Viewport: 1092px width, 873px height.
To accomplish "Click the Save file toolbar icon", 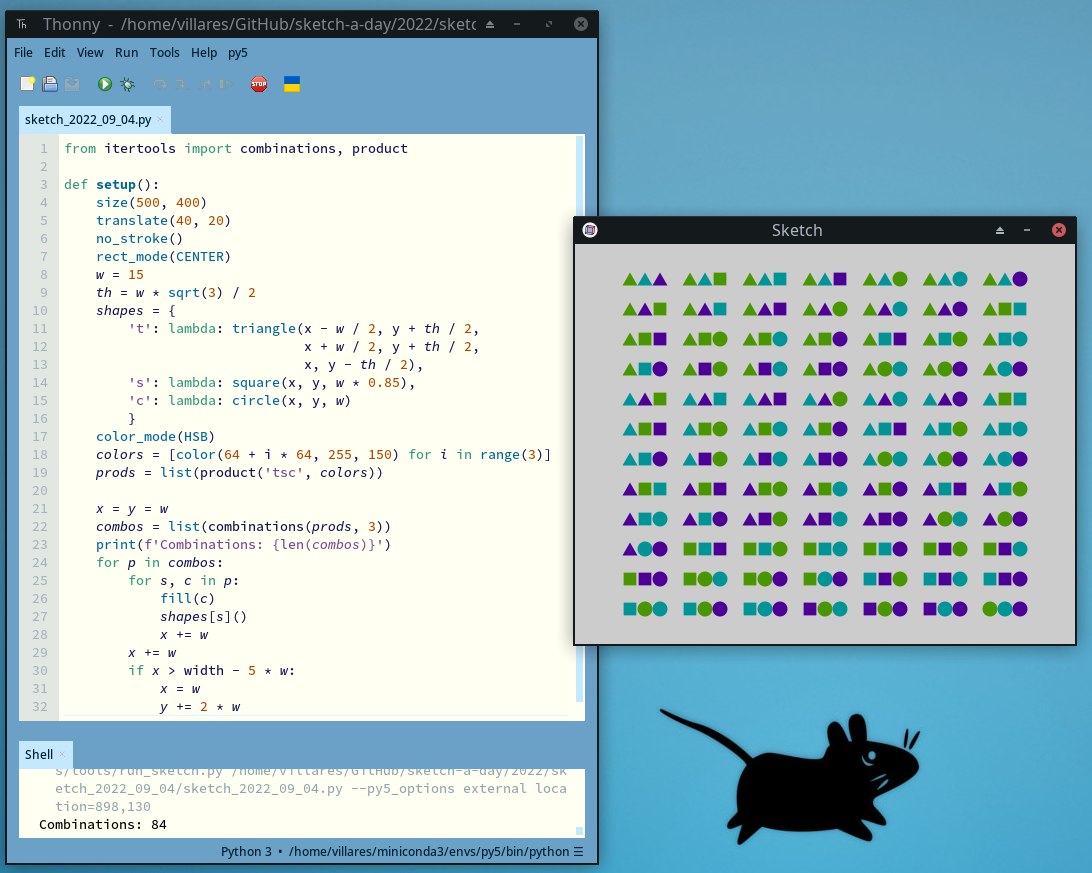I will (x=72, y=85).
